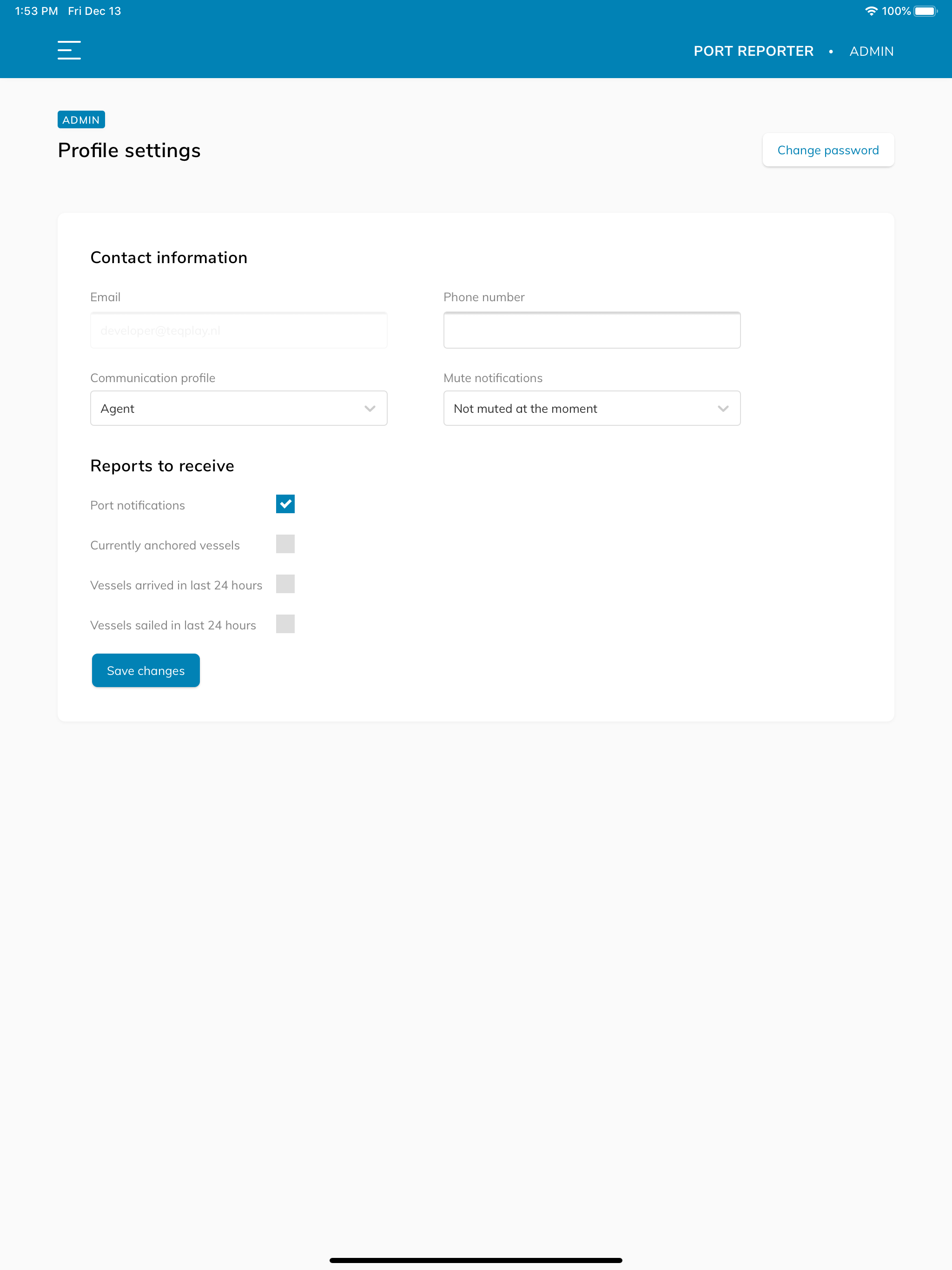Screen dimensions: 952x1270
Task: Open the ADMIN header menu item
Action: [x=872, y=51]
